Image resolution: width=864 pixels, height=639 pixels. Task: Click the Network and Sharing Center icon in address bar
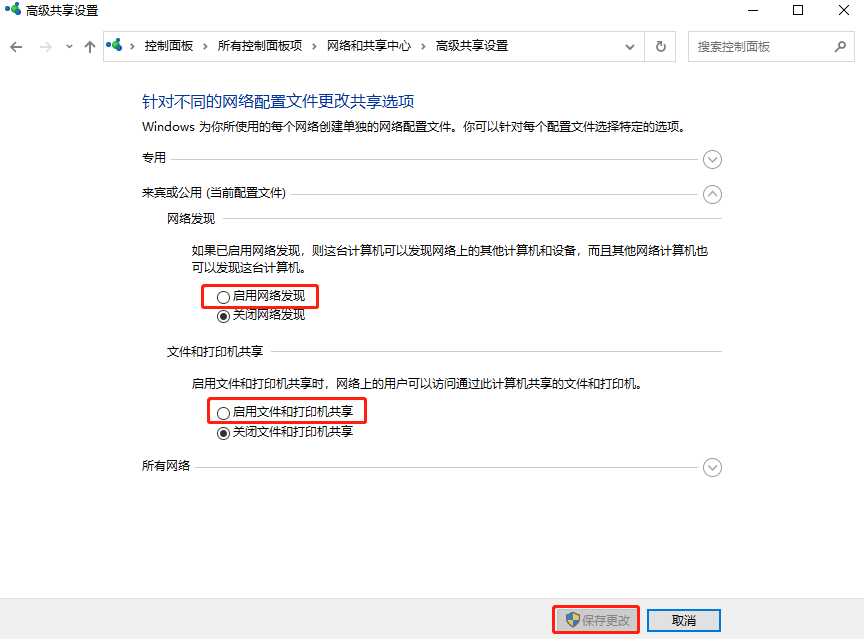(115, 46)
